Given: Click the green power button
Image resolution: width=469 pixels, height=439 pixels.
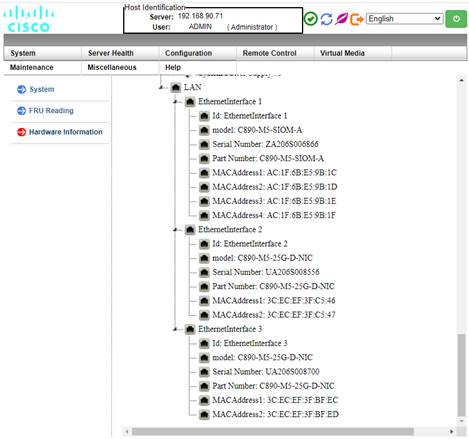Looking at the screenshot, I should (456, 19).
